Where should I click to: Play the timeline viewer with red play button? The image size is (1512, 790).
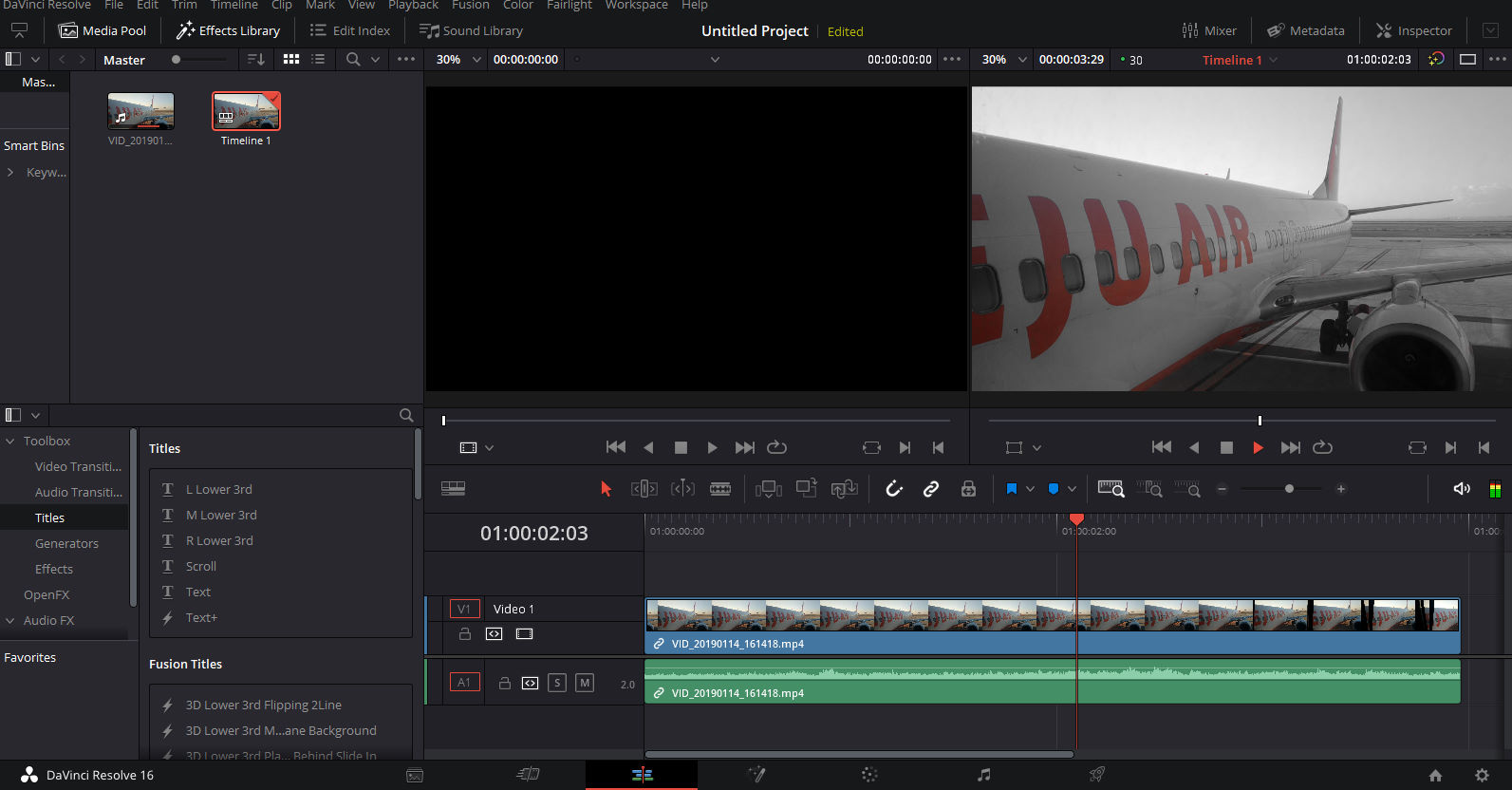(1259, 447)
